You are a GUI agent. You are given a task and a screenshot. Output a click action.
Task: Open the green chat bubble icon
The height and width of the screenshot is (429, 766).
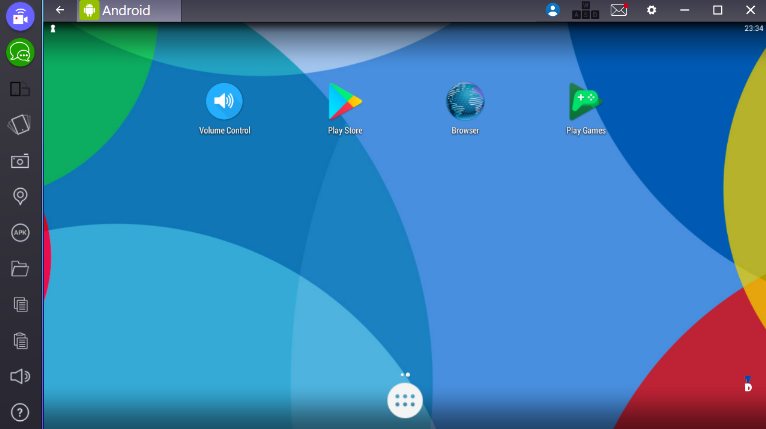(x=20, y=52)
